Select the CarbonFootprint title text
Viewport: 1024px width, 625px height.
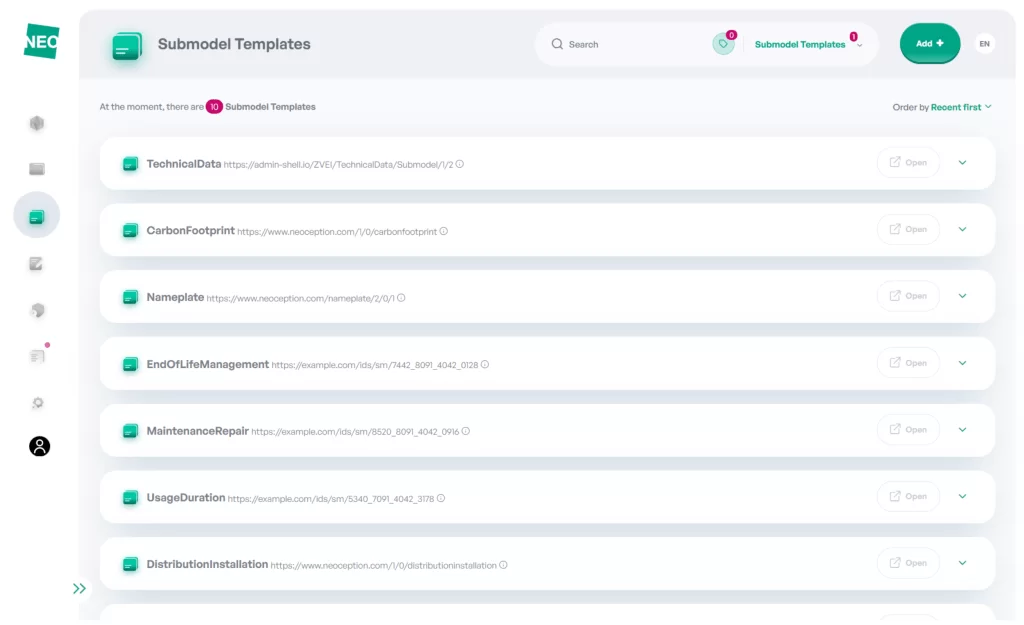190,231
